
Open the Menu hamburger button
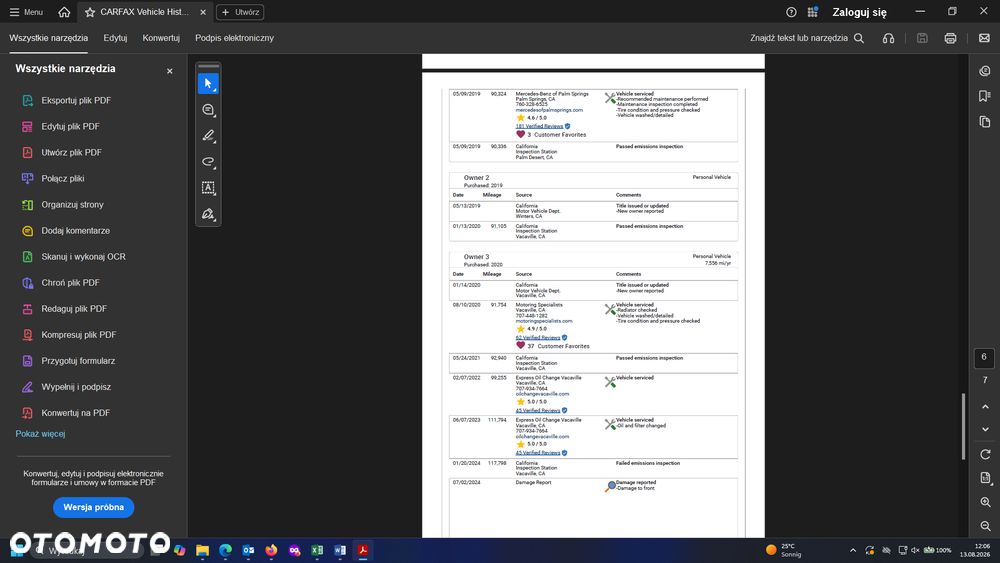click(26, 12)
